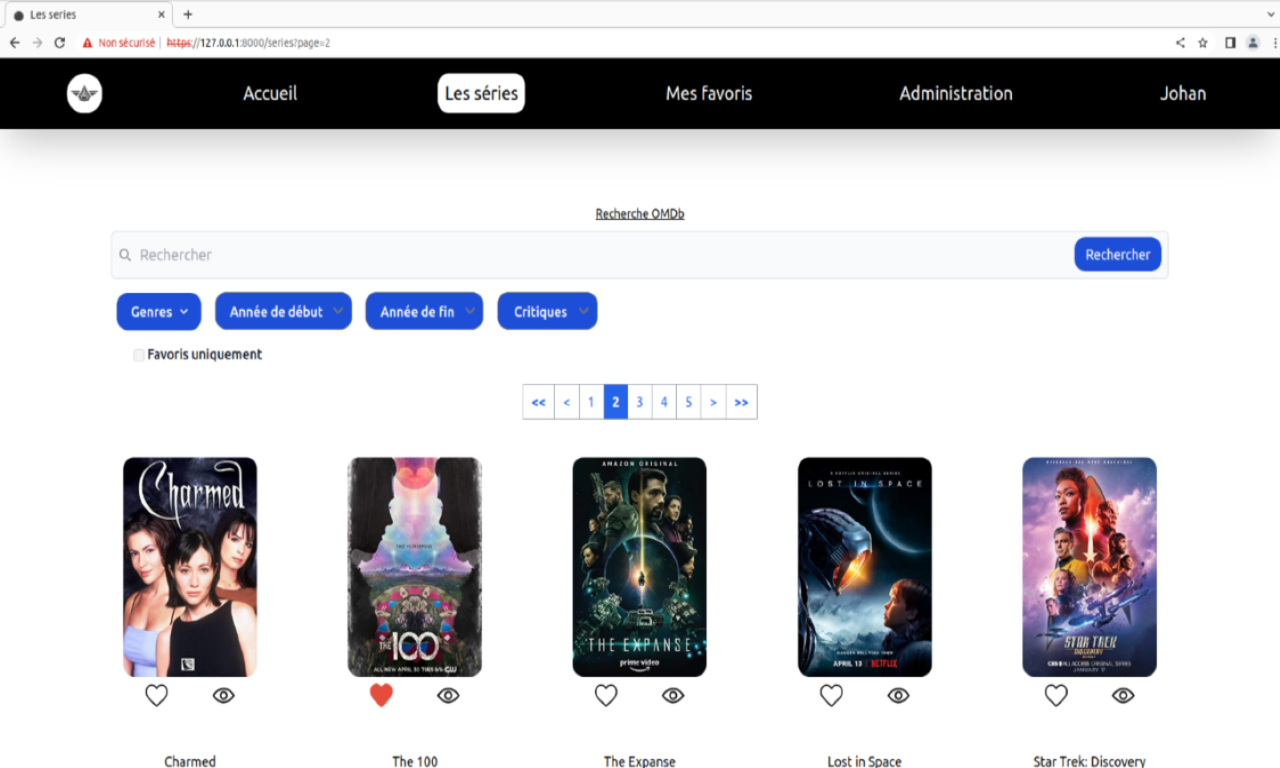This screenshot has height=768, width=1280.
Task: Favorite Lost in Space heart icon
Action: point(831,695)
